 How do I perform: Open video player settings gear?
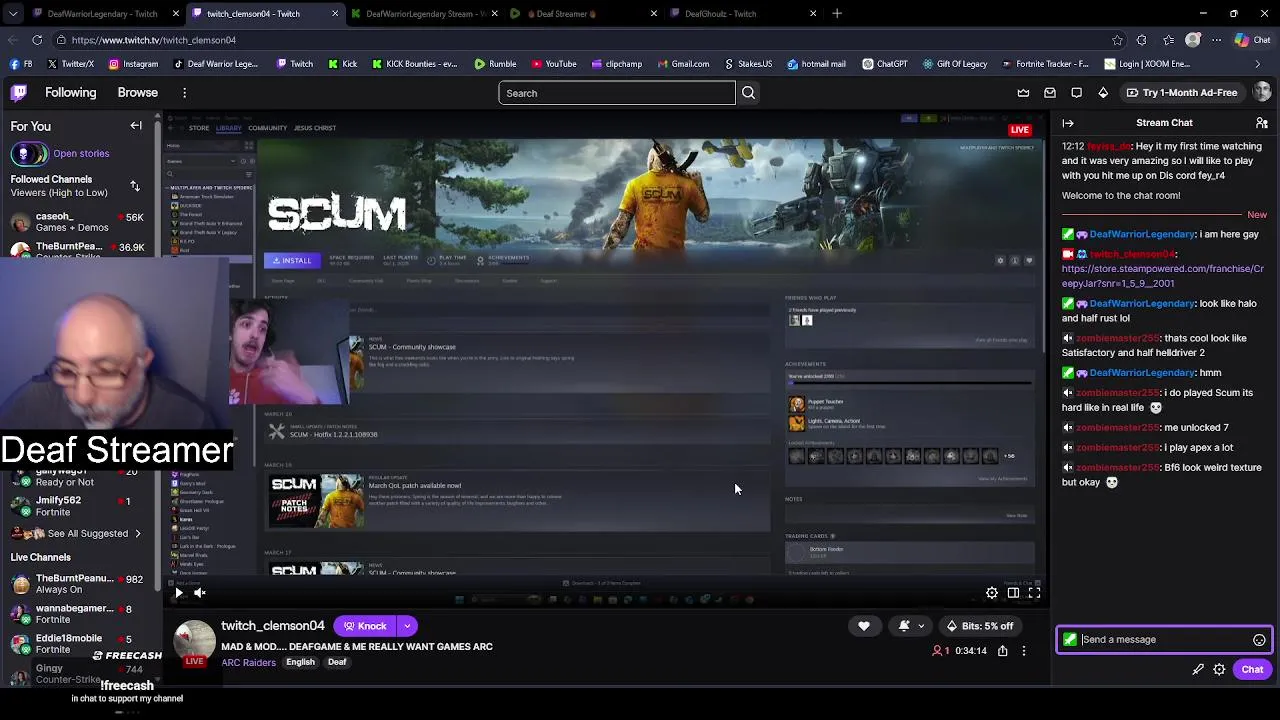coord(992,593)
